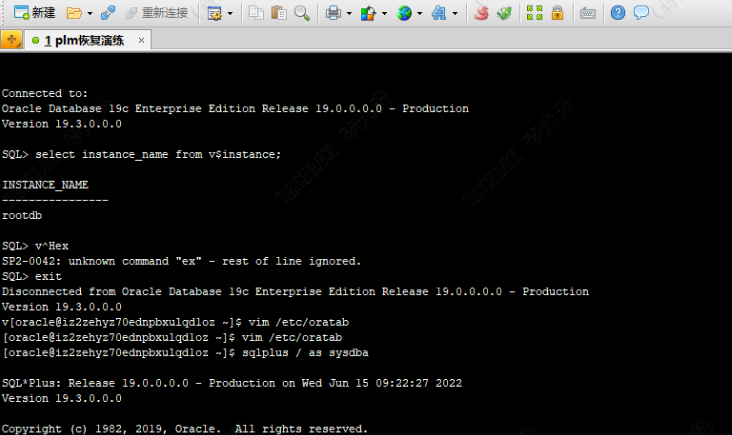732x435 pixels.
Task: Expand the open folder dropdown arrow
Action: pos(89,14)
